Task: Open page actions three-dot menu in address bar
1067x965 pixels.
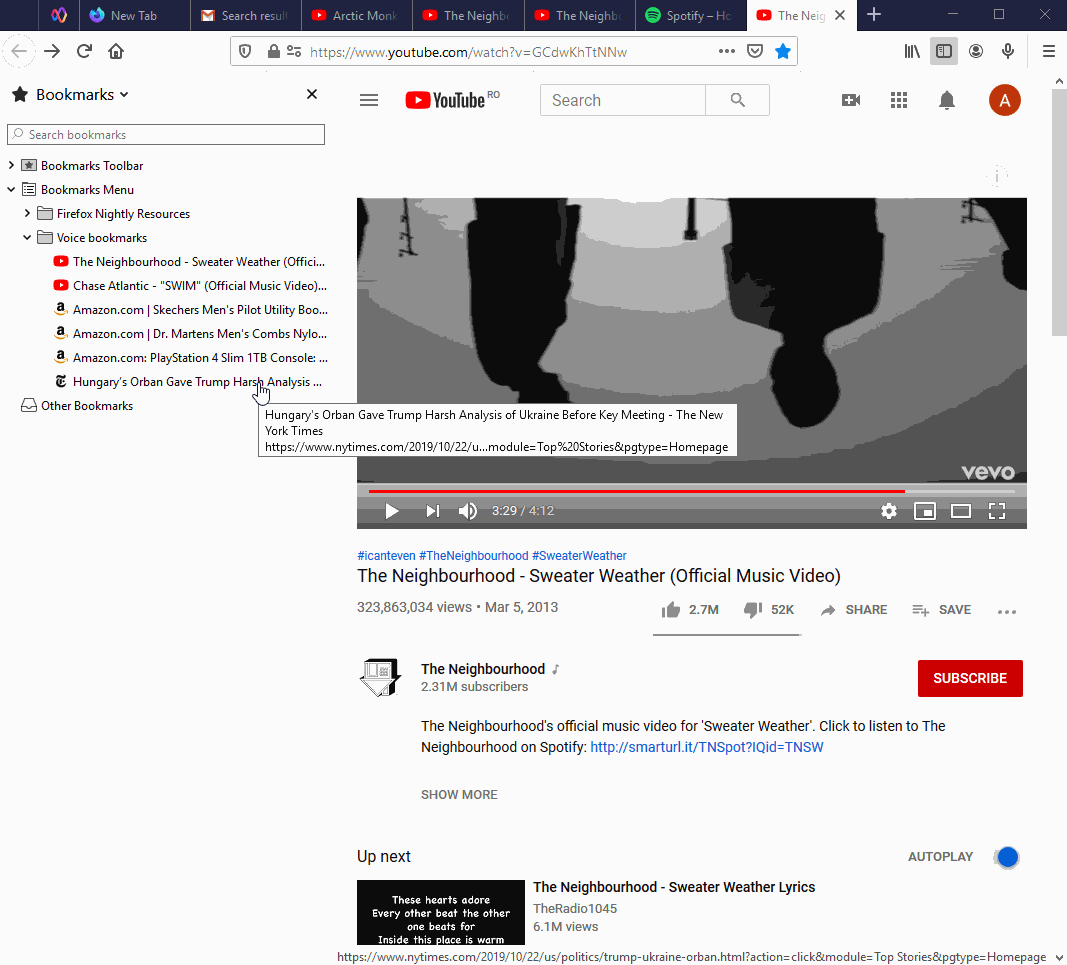Action: pos(727,51)
